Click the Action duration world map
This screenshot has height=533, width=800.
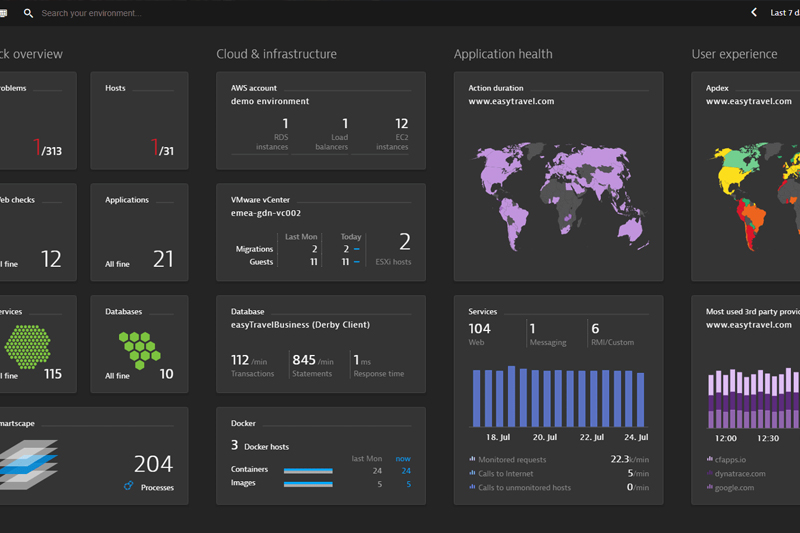point(559,197)
